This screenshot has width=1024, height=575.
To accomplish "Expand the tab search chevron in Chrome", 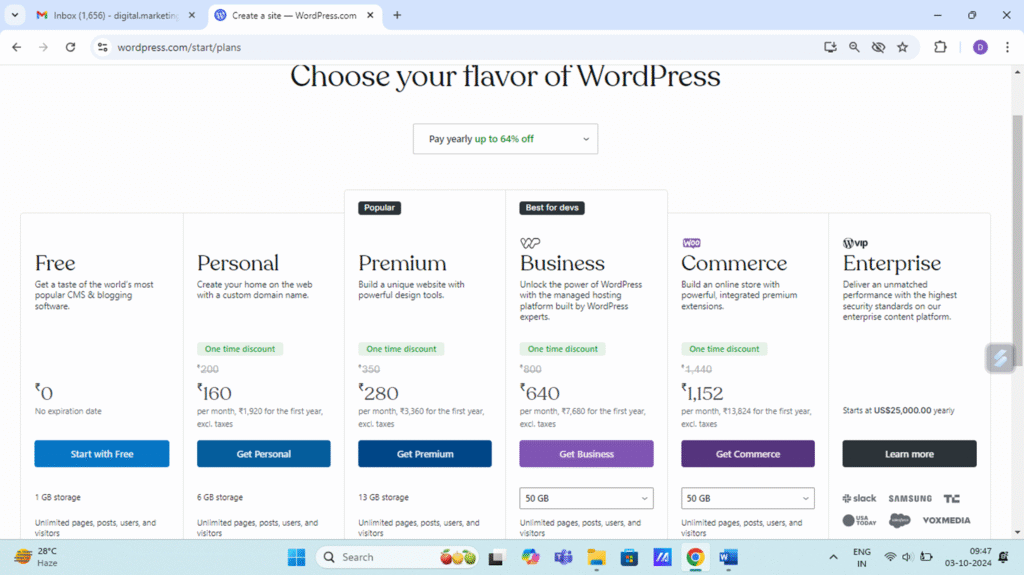I will pyautogui.click(x=15, y=15).
